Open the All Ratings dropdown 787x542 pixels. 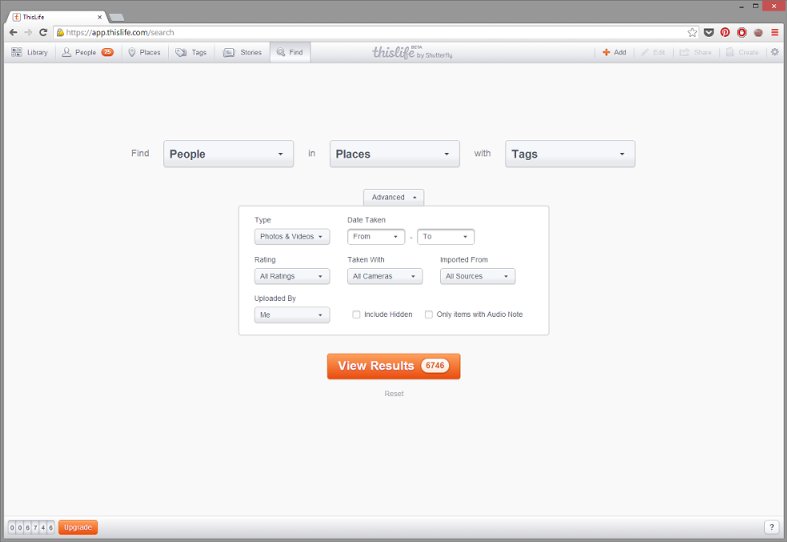coord(292,276)
